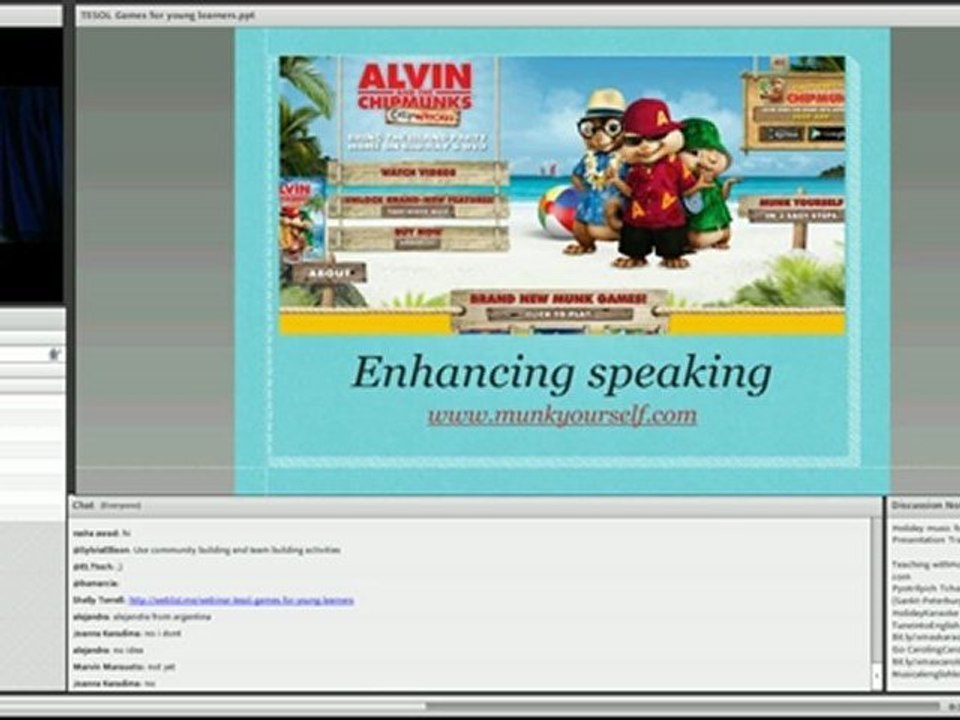The height and width of the screenshot is (720, 960).
Task: Click the 'TESOL Games for young learners.ppt' title
Action: [x=168, y=15]
